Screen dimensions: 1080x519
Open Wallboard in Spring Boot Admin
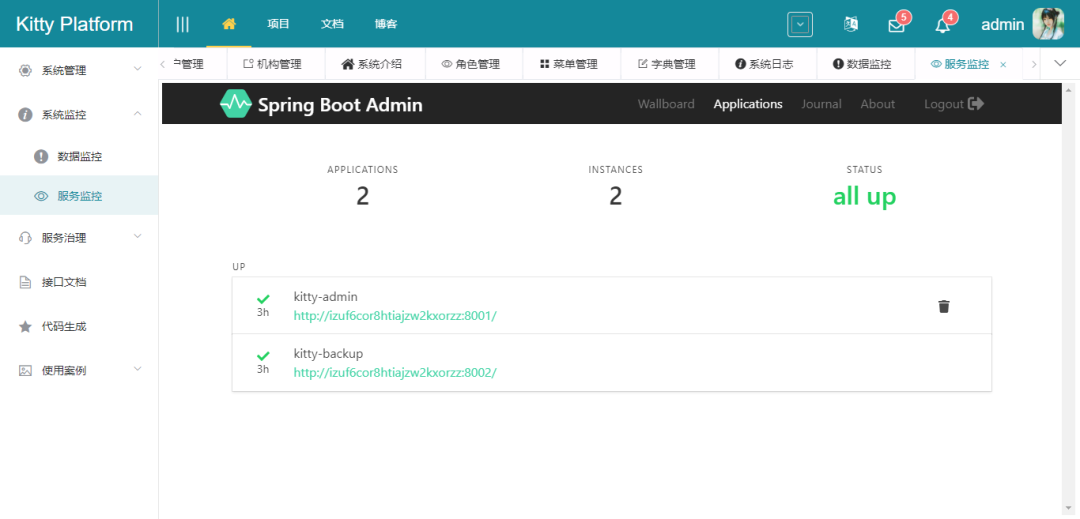pos(665,104)
